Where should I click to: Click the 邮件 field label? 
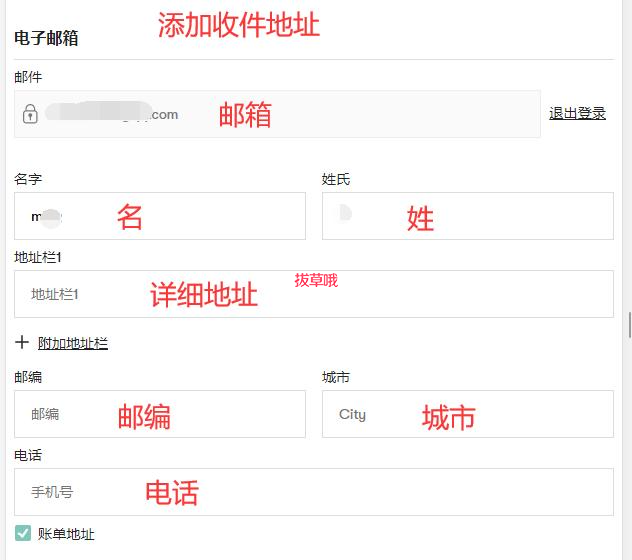pyautogui.click(x=28, y=77)
